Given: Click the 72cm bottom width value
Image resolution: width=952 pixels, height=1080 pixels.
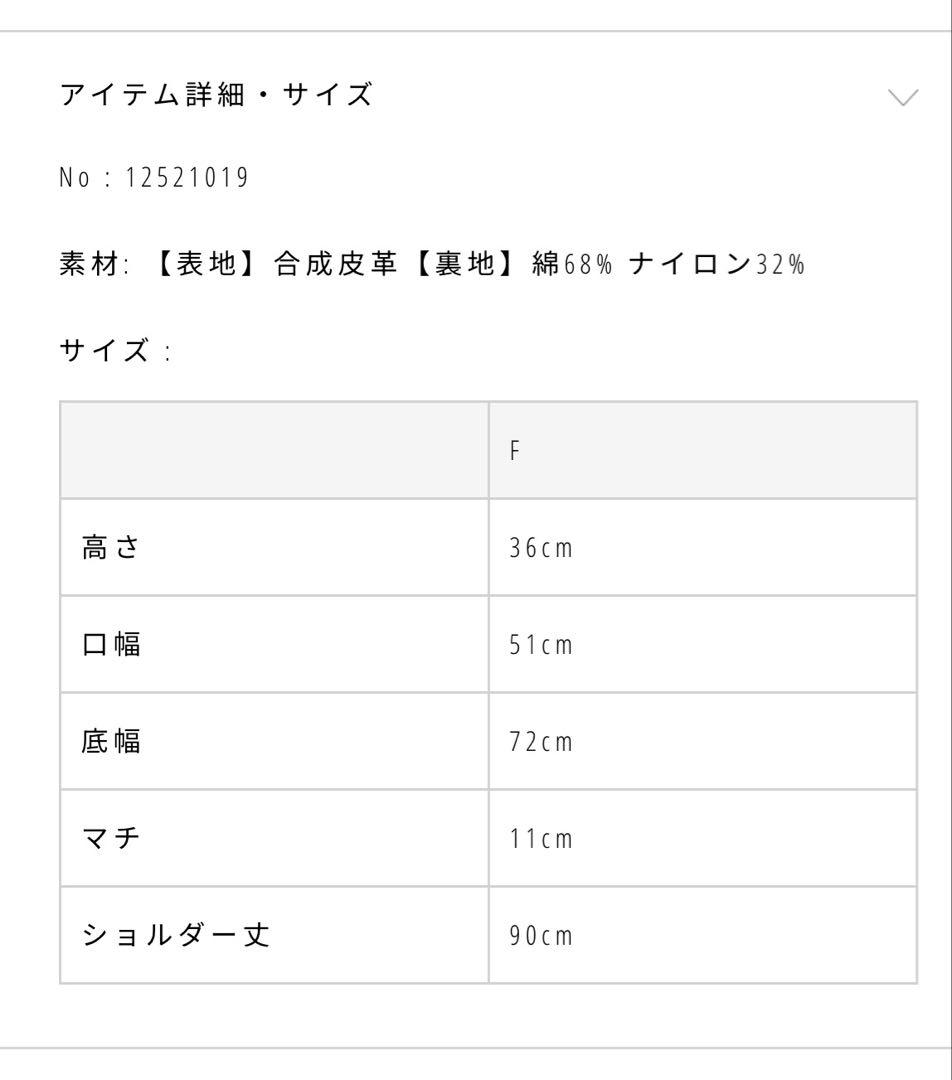Looking at the screenshot, I should pos(541,743).
